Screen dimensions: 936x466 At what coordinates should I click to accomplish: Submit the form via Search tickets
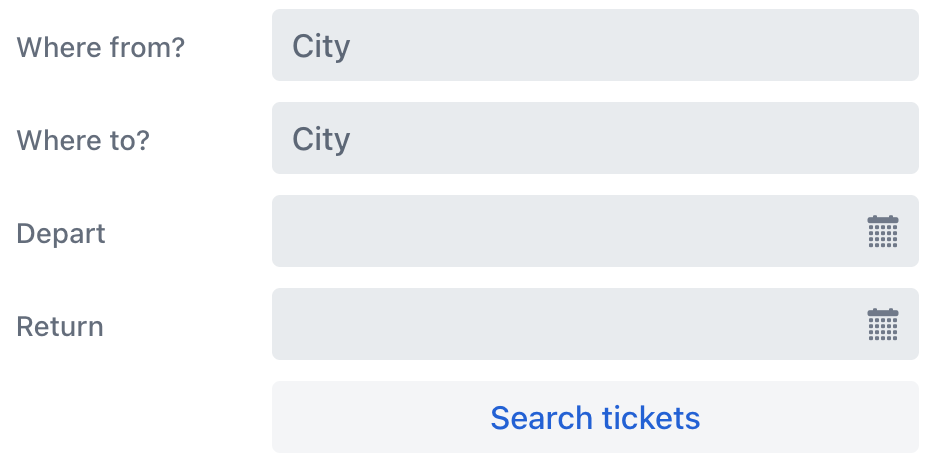click(594, 417)
